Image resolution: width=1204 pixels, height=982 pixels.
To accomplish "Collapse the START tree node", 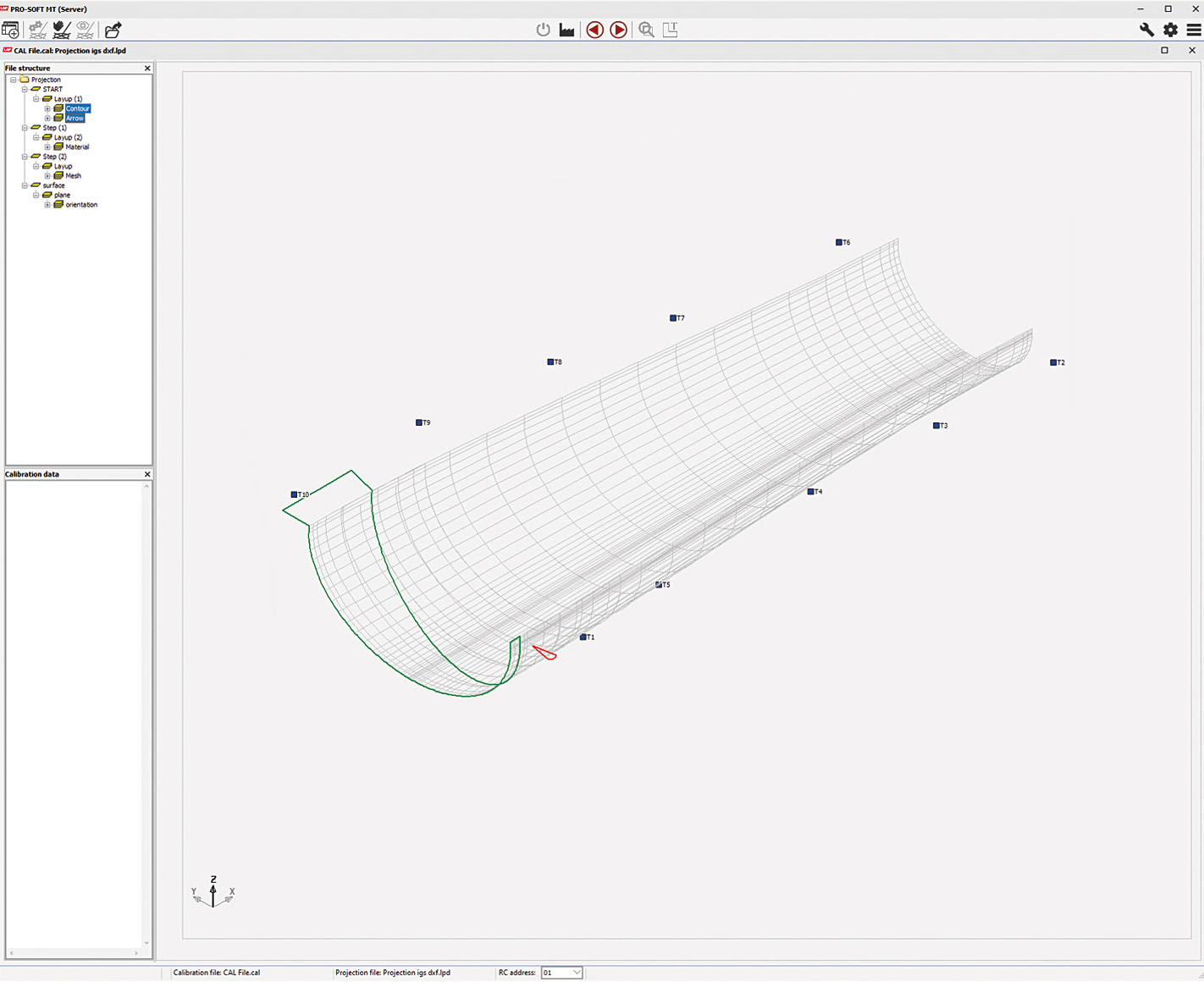I will click(x=25, y=89).
